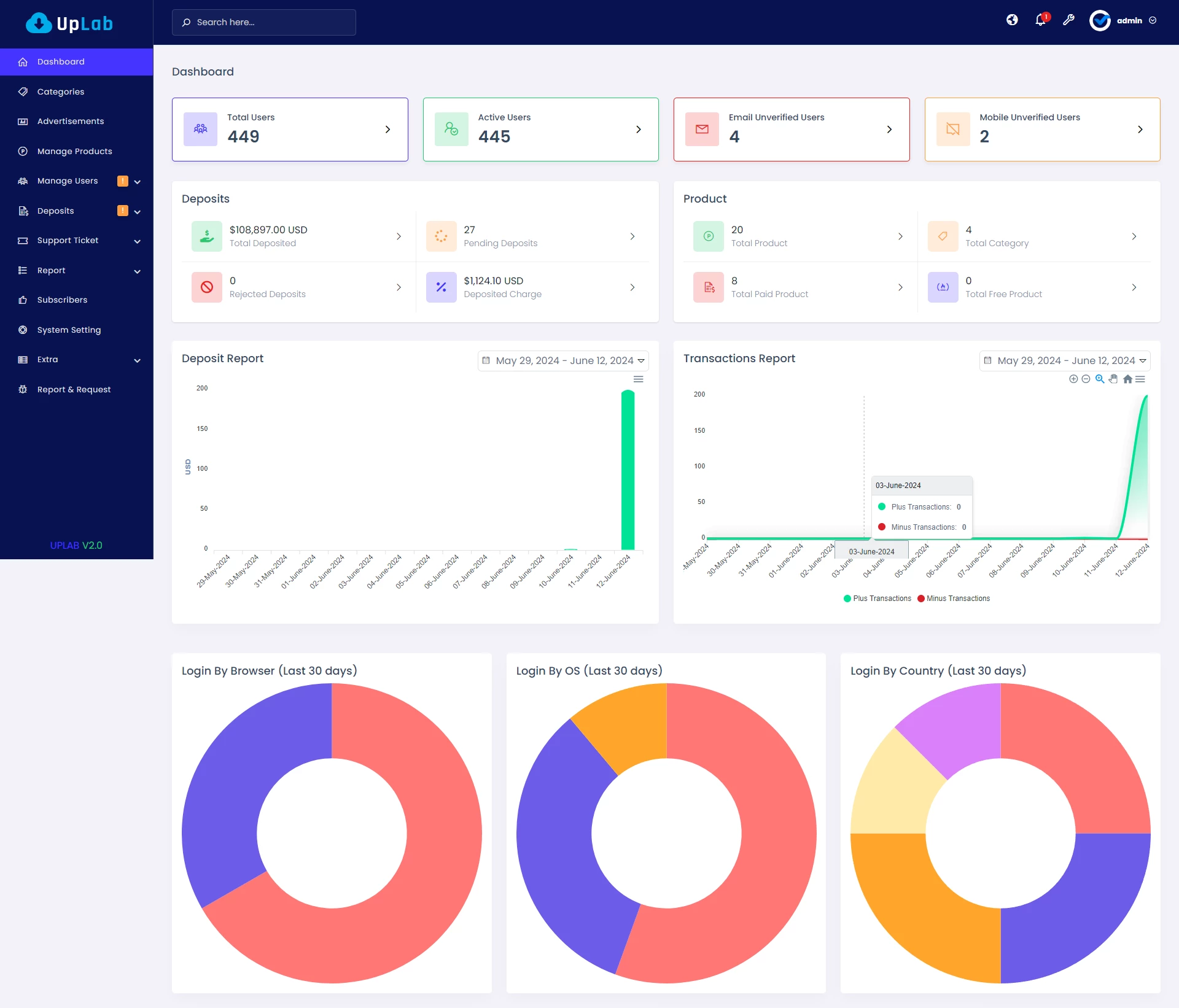This screenshot has width=1179, height=1008.
Task: Activate the pan hand tool on Transactions chart
Action: point(1113,379)
